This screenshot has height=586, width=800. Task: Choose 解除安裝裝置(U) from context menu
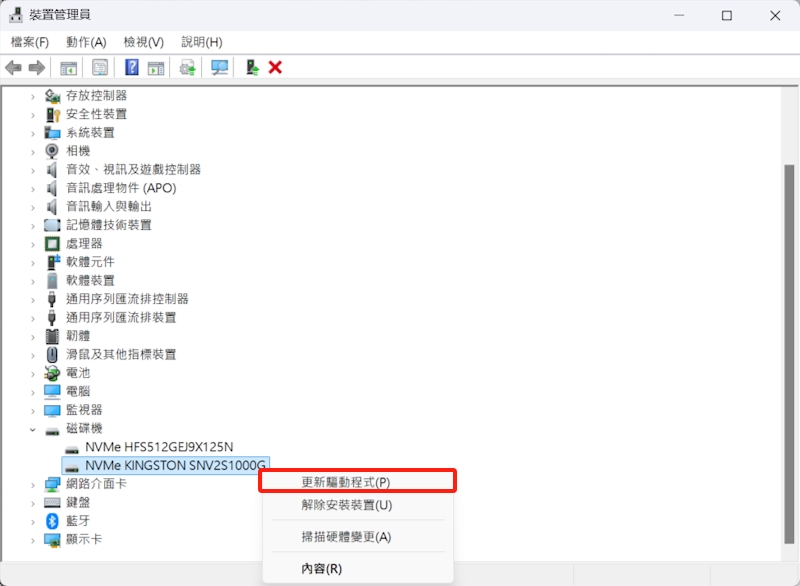click(x=357, y=505)
